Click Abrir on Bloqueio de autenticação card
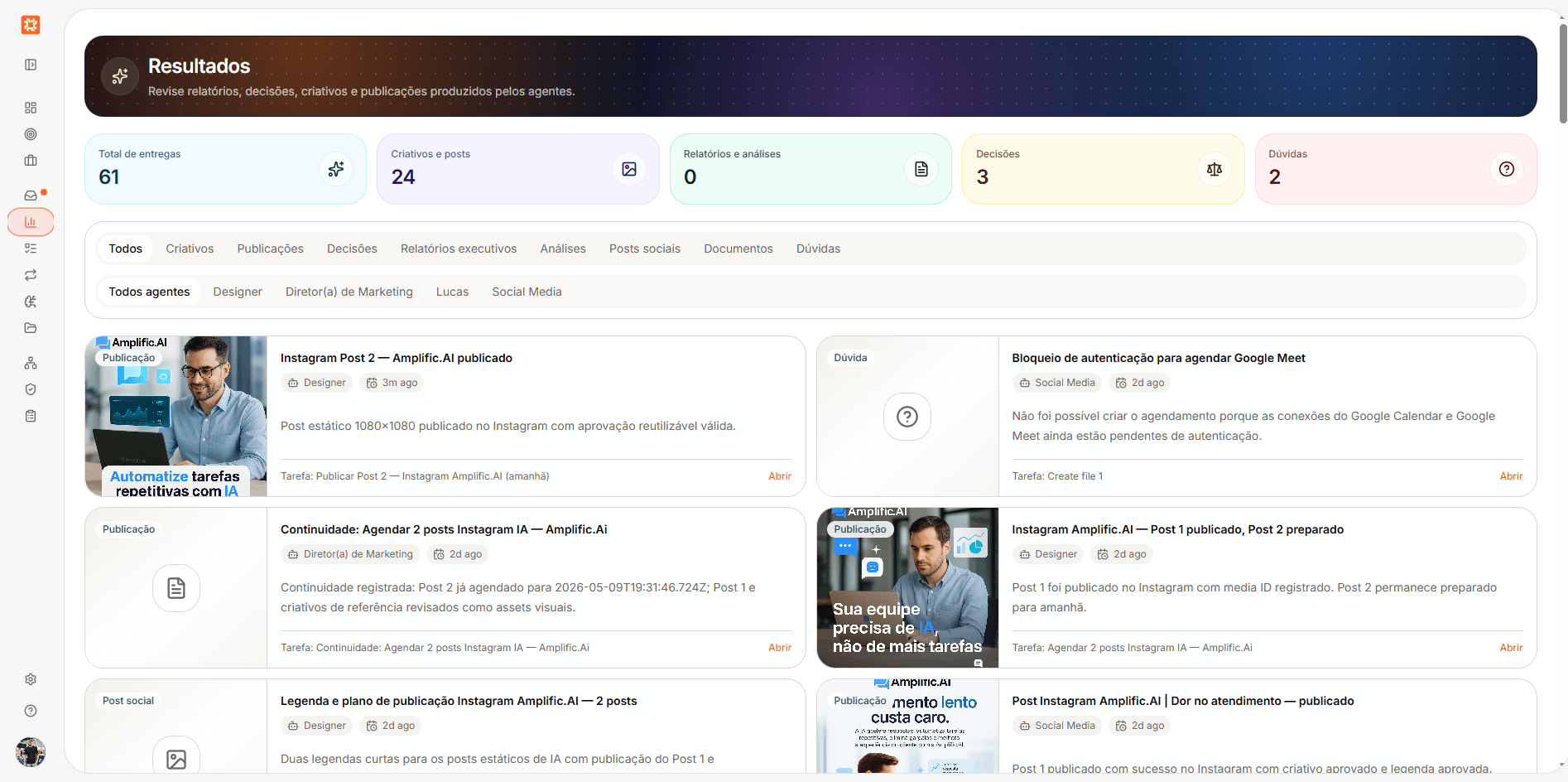 click(x=1511, y=476)
